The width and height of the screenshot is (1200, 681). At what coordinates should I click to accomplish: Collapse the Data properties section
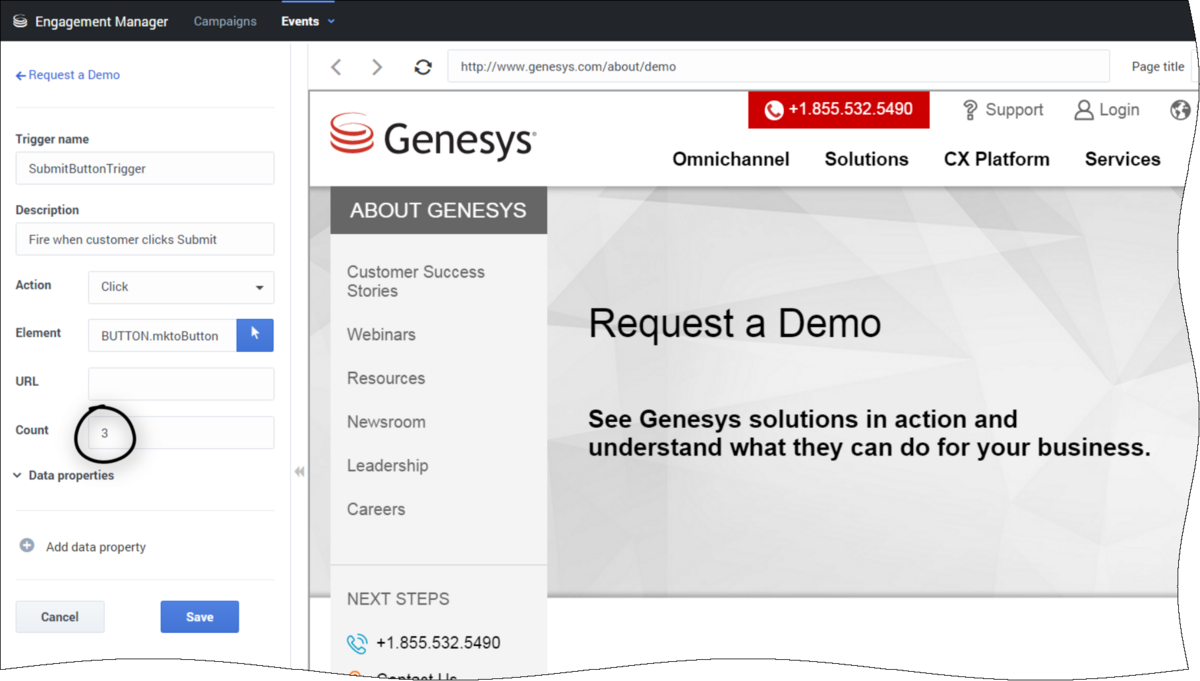pos(64,476)
